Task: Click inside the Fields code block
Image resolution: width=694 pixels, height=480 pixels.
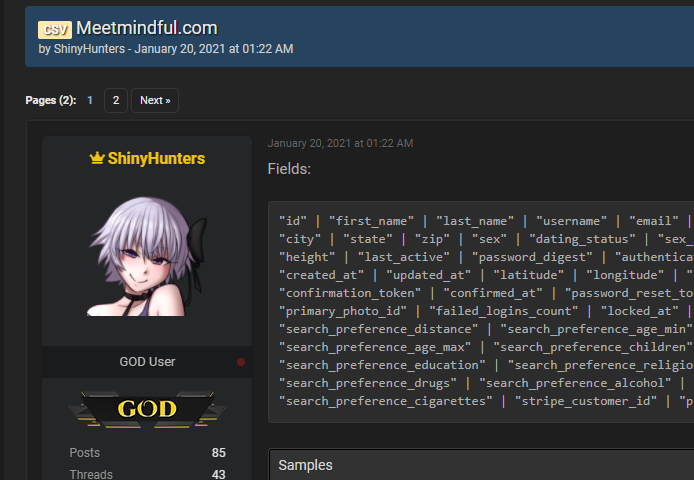Action: tap(480, 310)
